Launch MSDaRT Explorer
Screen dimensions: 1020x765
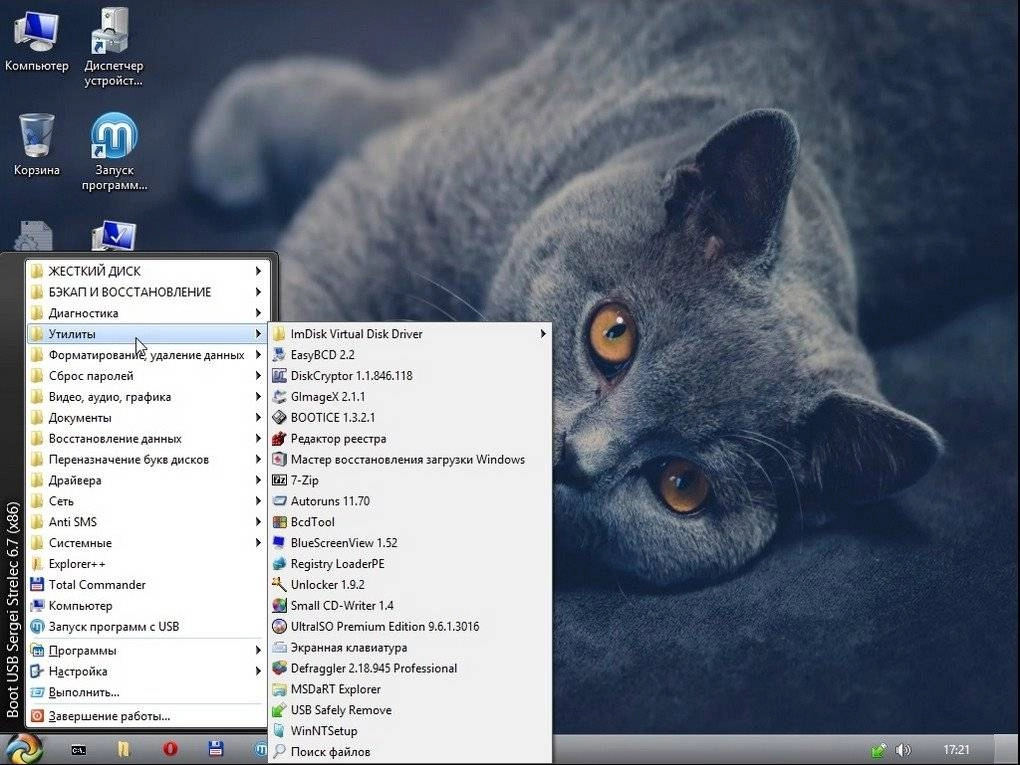(410, 689)
